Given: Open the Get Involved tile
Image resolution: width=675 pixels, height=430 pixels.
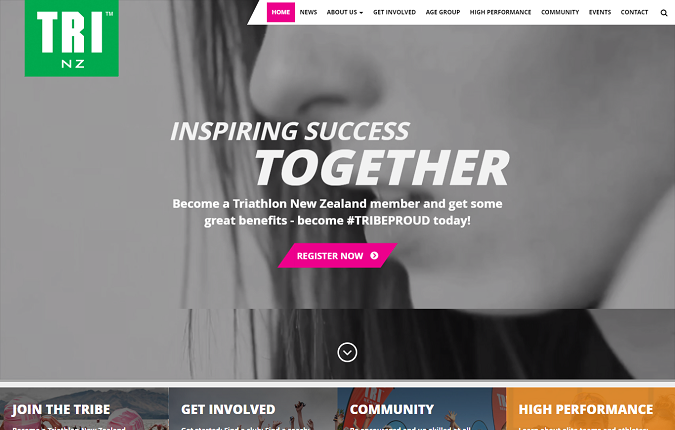Looking at the screenshot, I should coord(253,409).
